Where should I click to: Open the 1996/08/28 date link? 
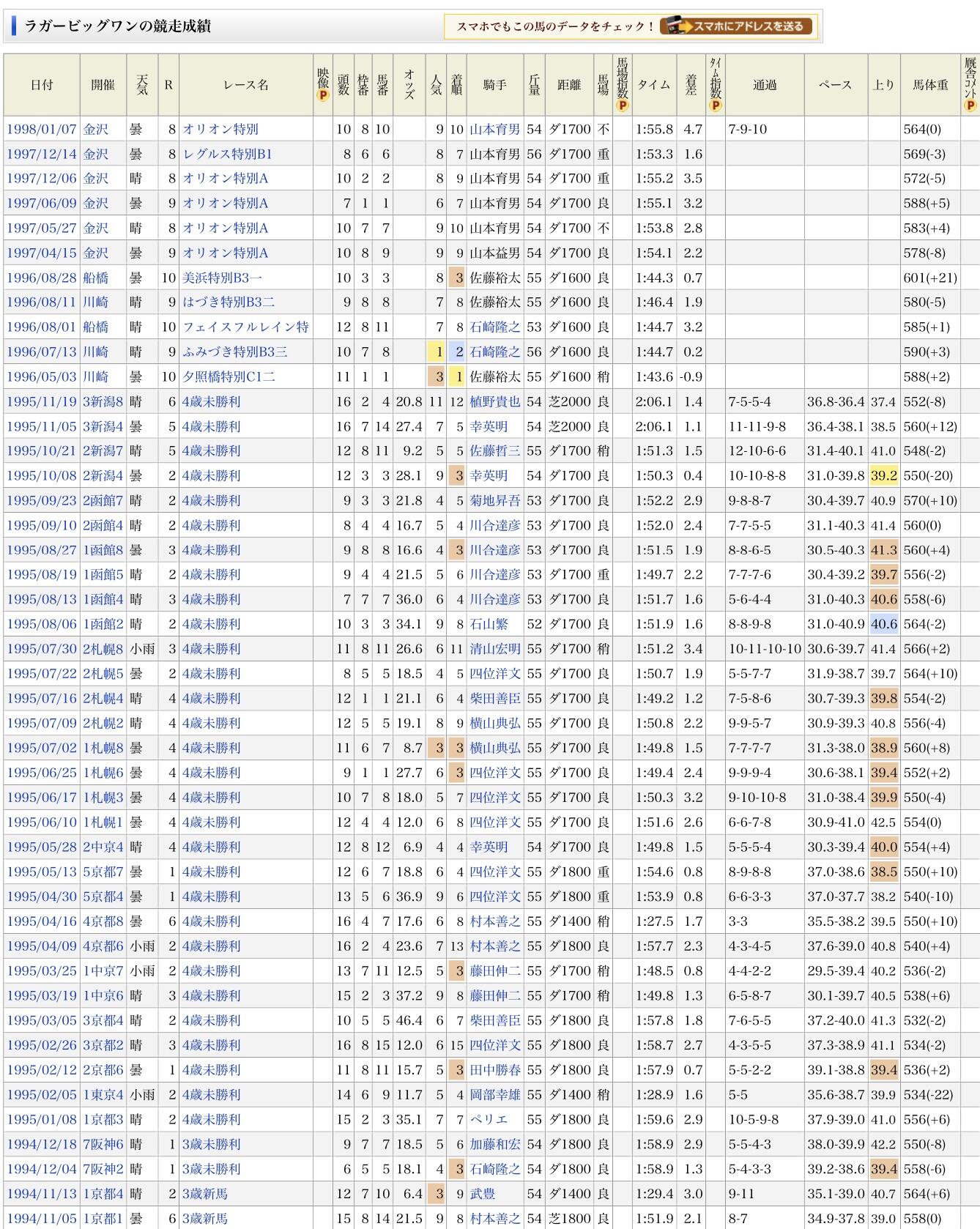click(x=42, y=278)
